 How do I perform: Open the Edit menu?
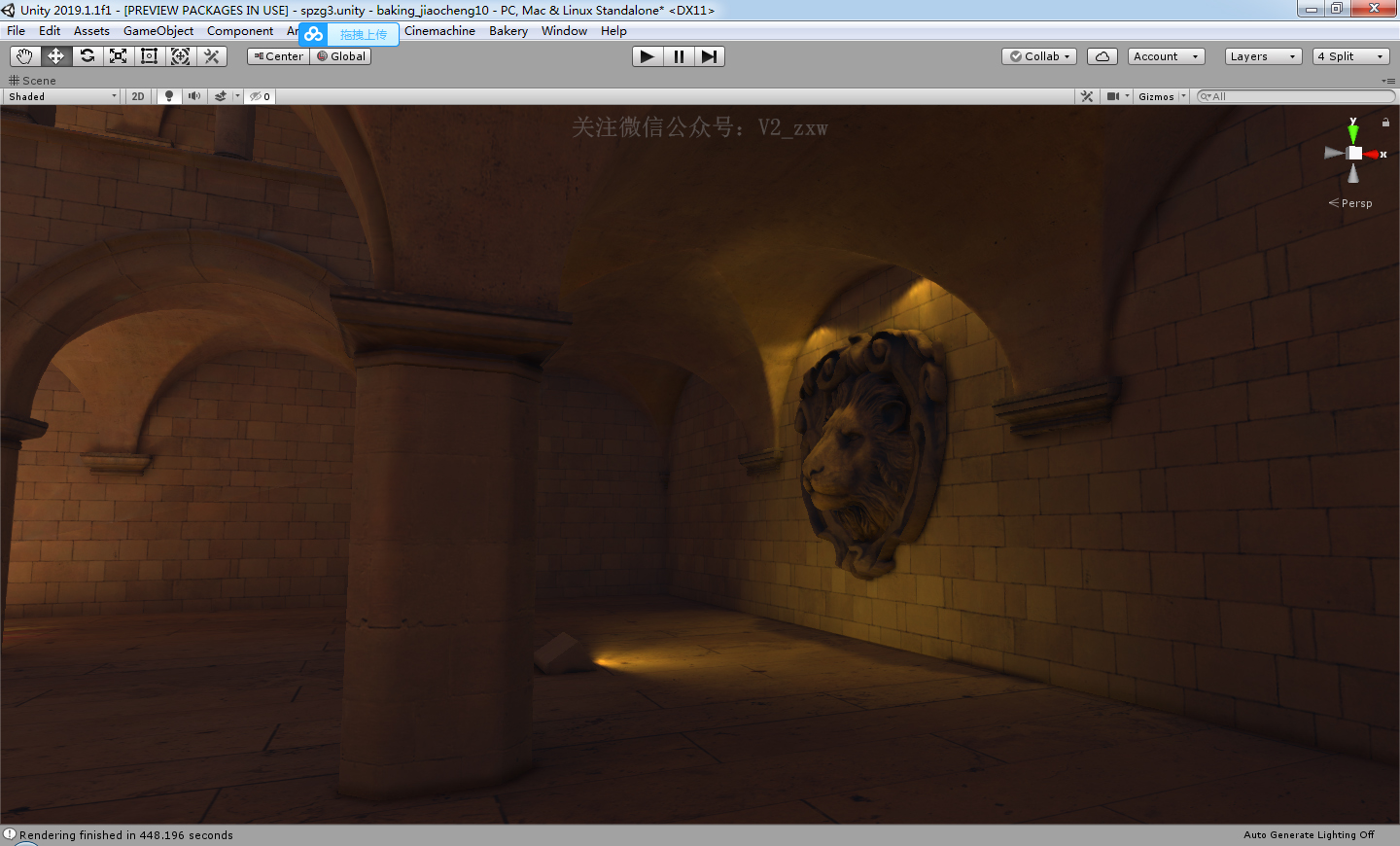(x=50, y=31)
